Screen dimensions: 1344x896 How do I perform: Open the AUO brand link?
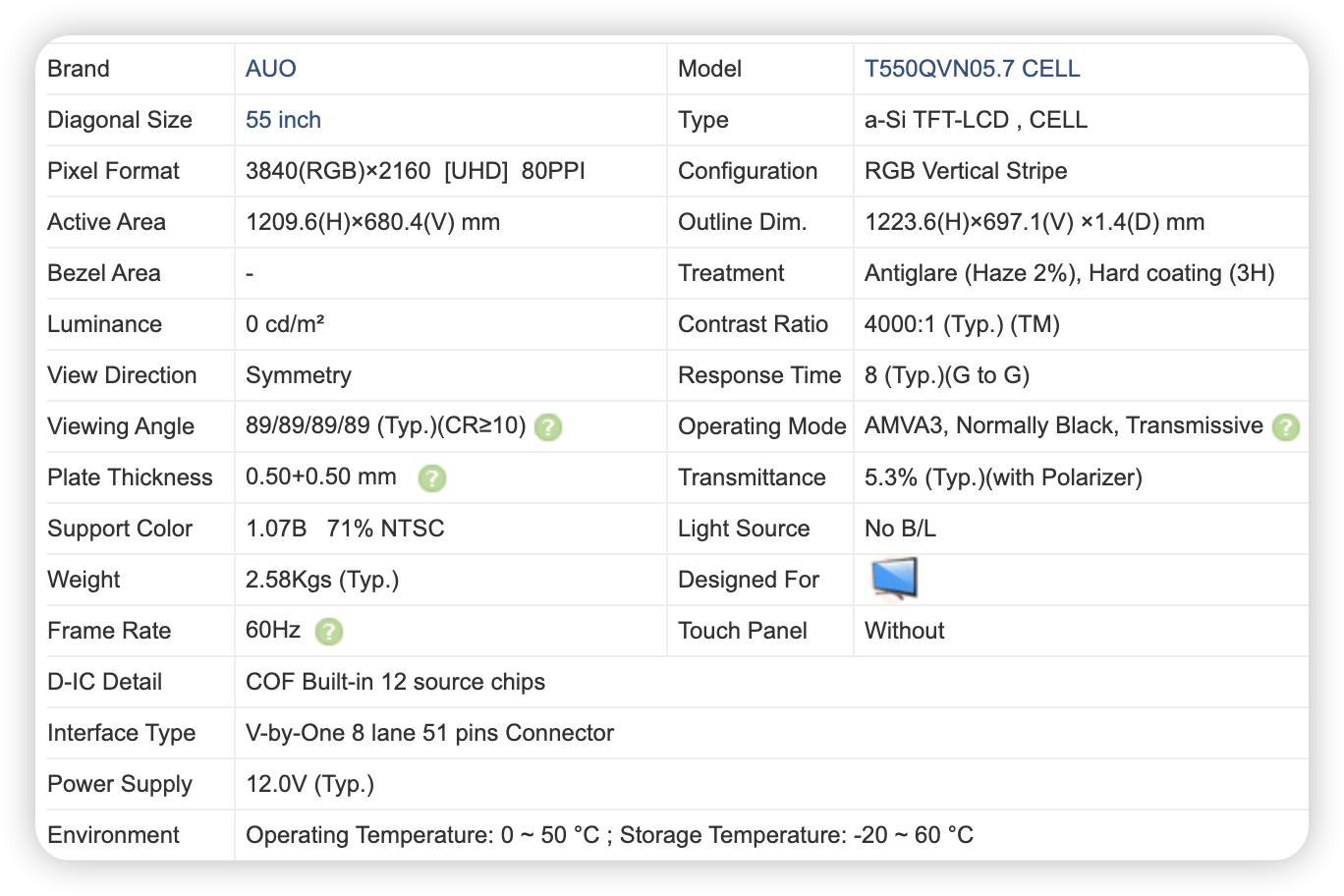pos(270,69)
